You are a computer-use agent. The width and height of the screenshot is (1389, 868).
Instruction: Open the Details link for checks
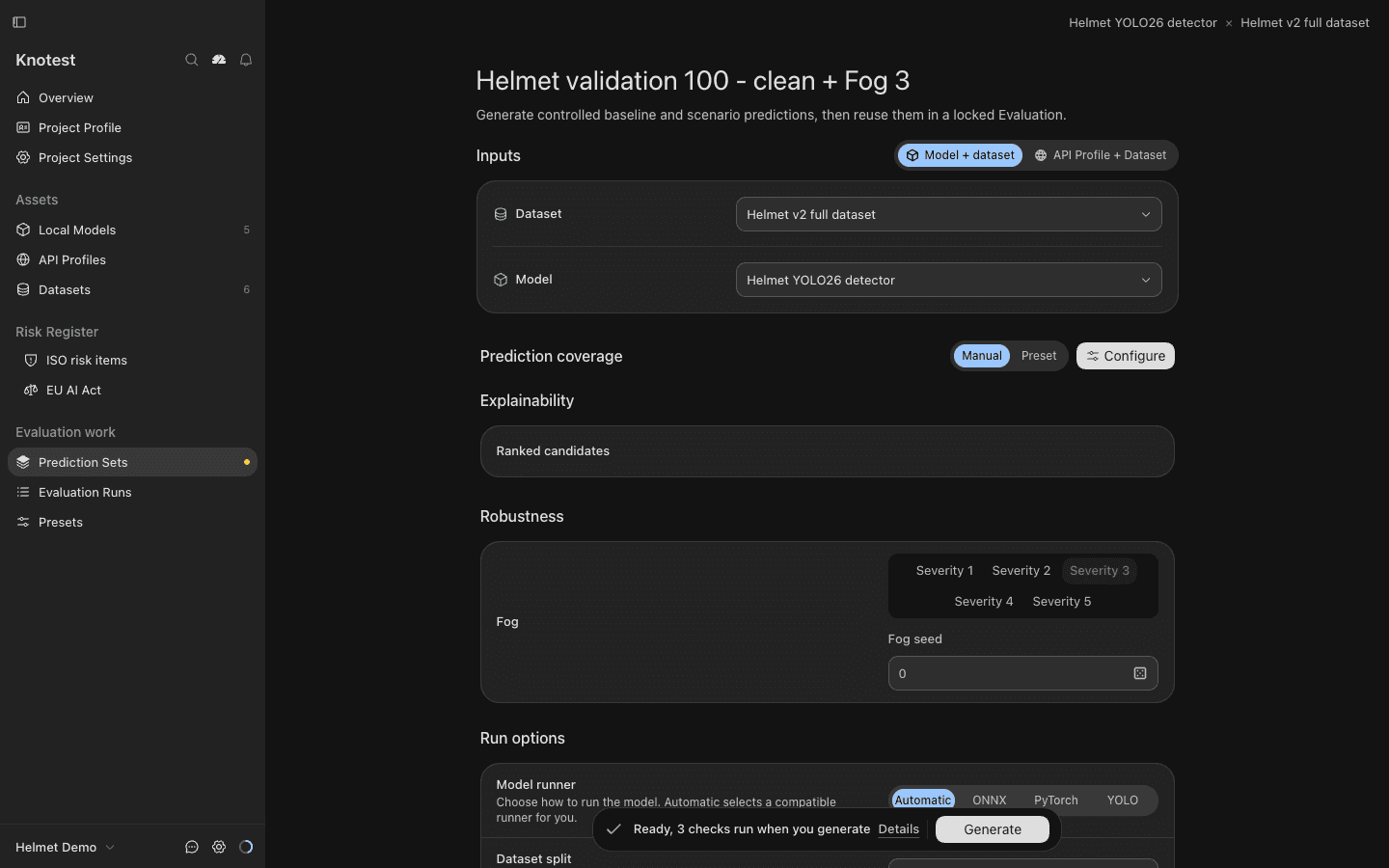899,829
